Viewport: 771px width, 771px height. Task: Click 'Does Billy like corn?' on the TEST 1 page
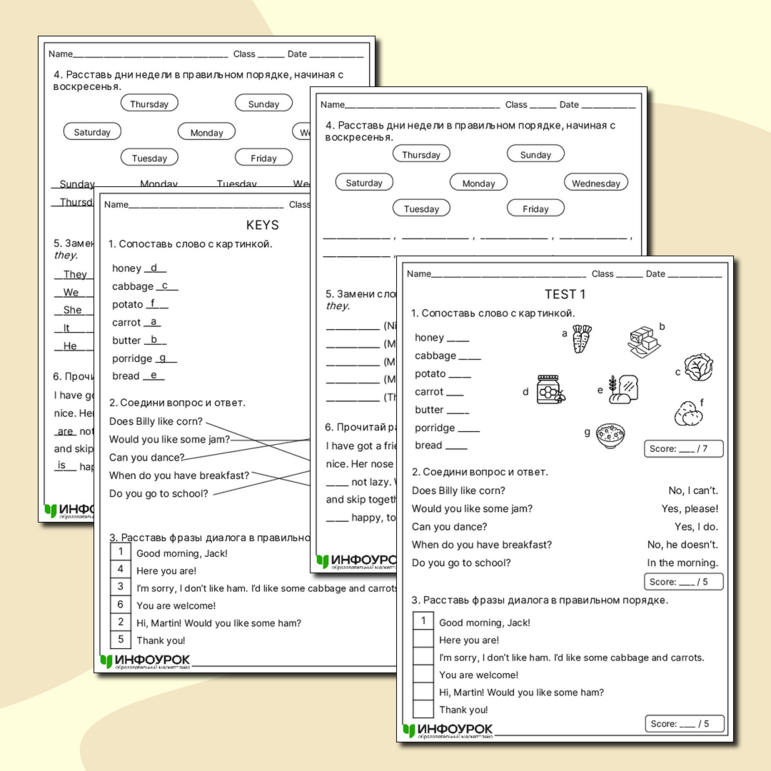[x=458, y=490]
